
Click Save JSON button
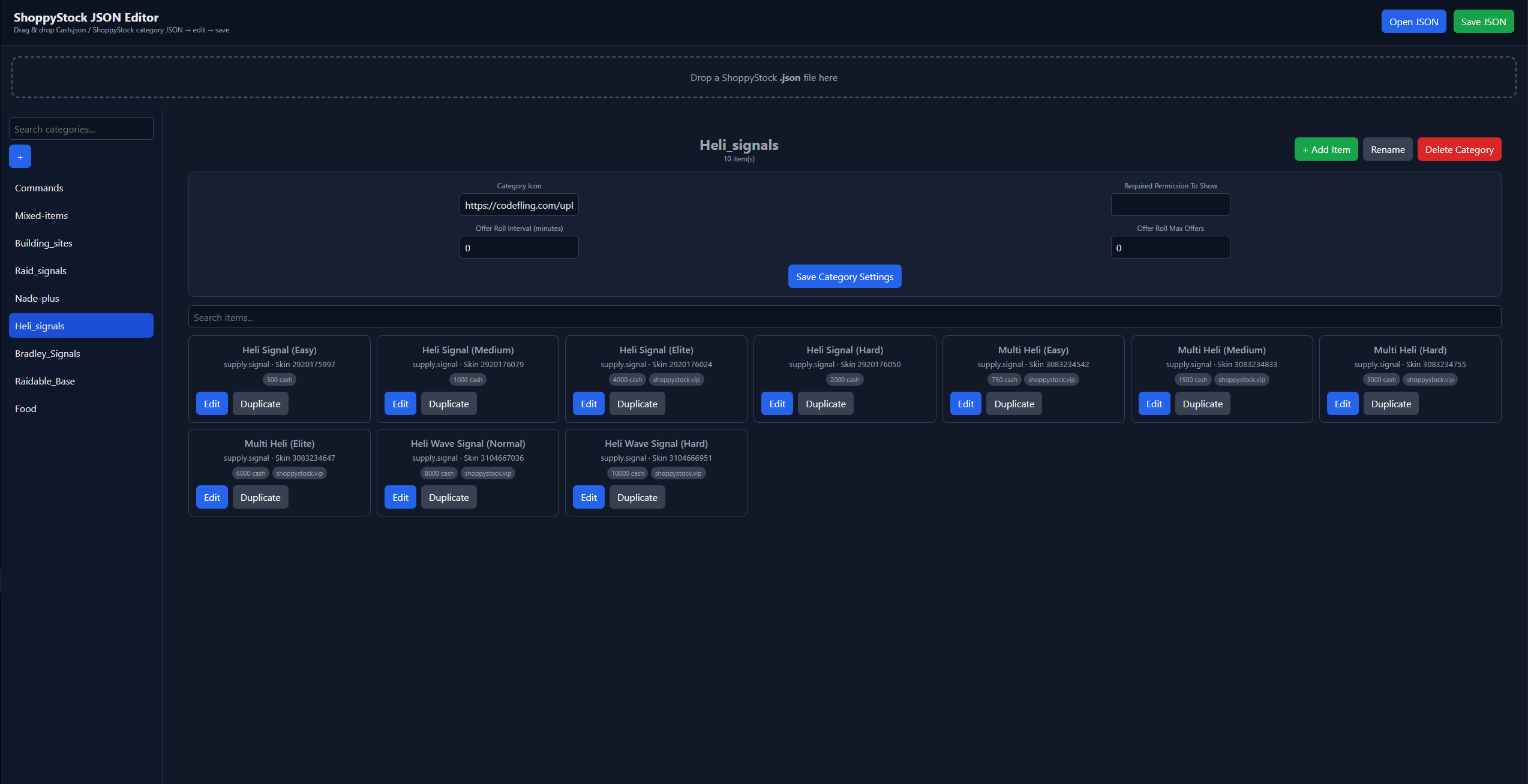(1483, 22)
